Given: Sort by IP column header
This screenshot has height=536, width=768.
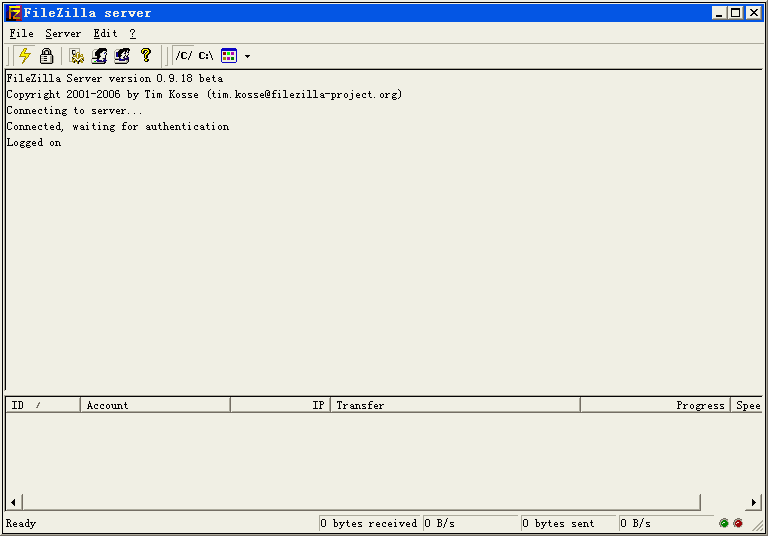Looking at the screenshot, I should pos(280,405).
